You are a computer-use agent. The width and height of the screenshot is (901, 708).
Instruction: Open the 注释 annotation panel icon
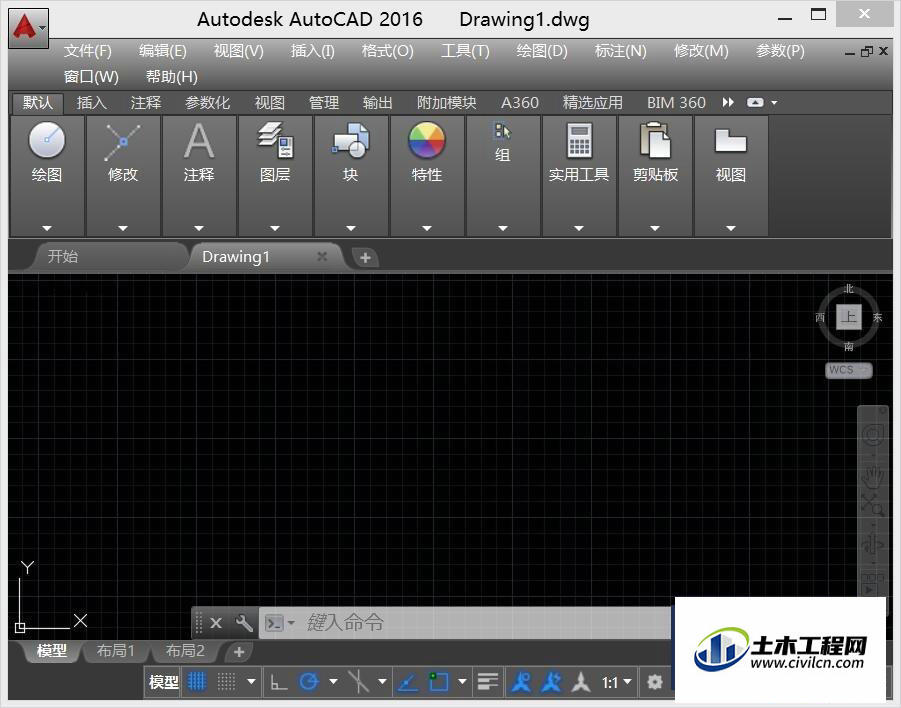point(199,141)
